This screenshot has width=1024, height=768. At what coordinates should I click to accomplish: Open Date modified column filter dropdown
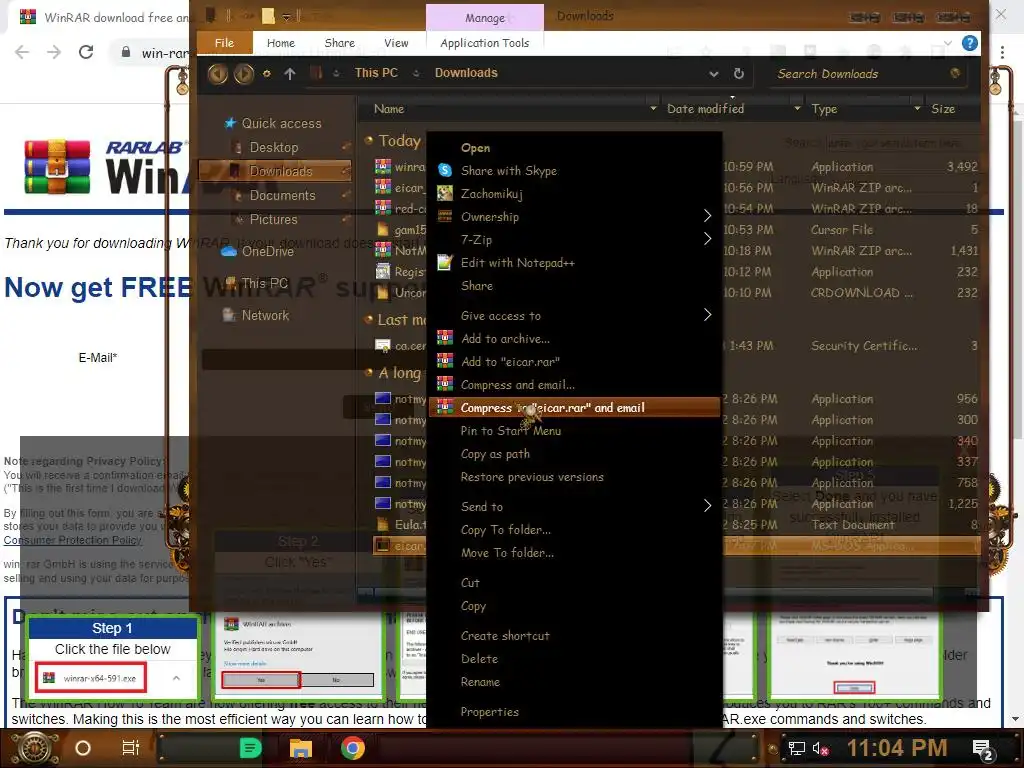tap(797, 108)
